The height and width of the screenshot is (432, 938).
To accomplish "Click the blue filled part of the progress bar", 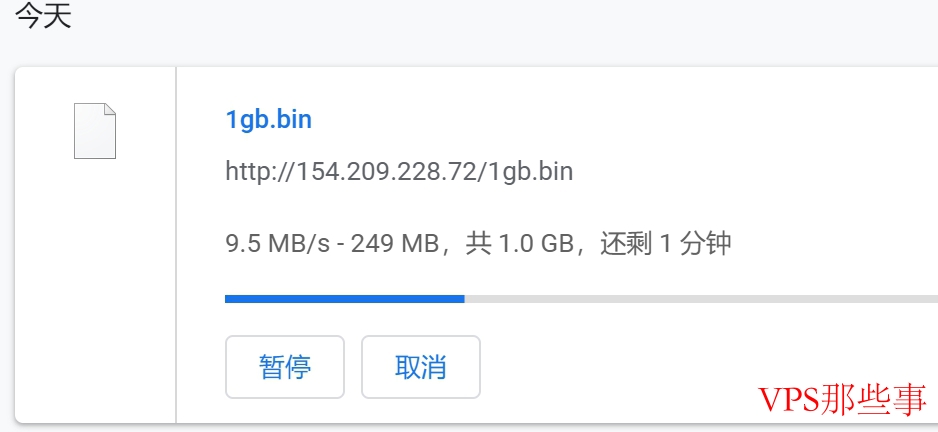I will [345, 299].
